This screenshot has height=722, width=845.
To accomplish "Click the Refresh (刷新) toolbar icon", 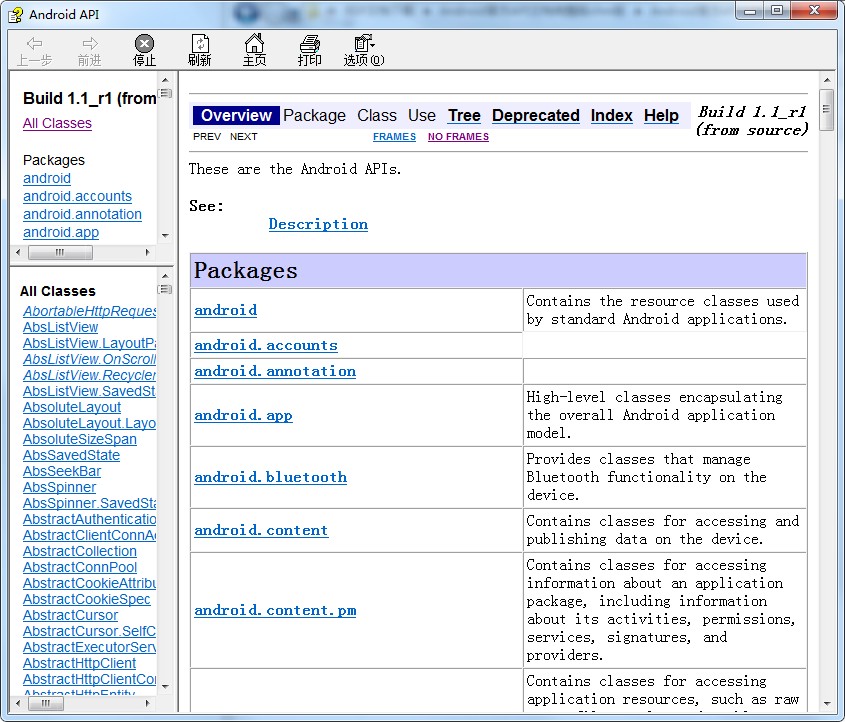I will 200,44.
